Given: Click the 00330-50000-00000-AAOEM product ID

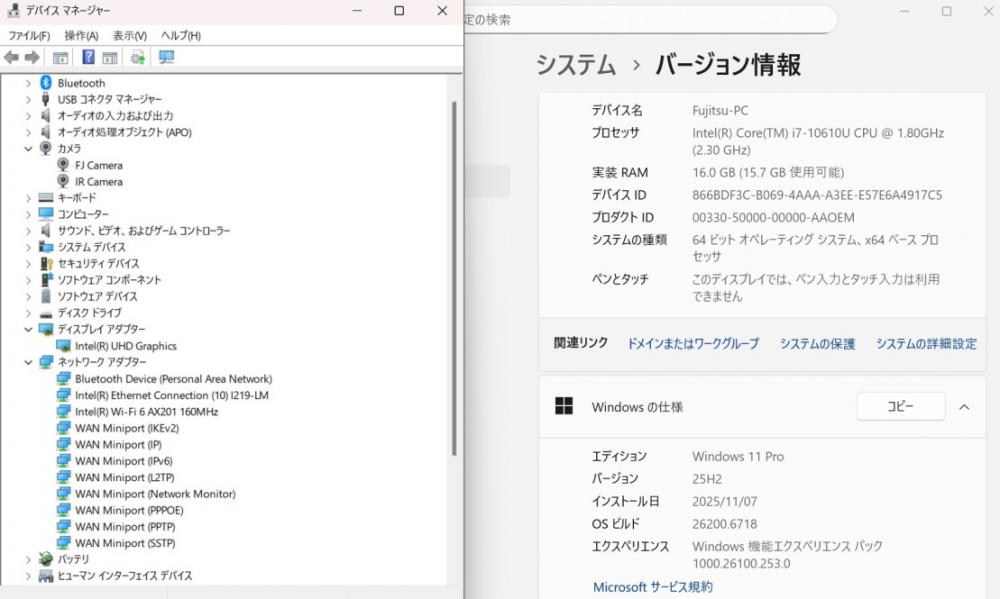Looking at the screenshot, I should pos(773,218).
